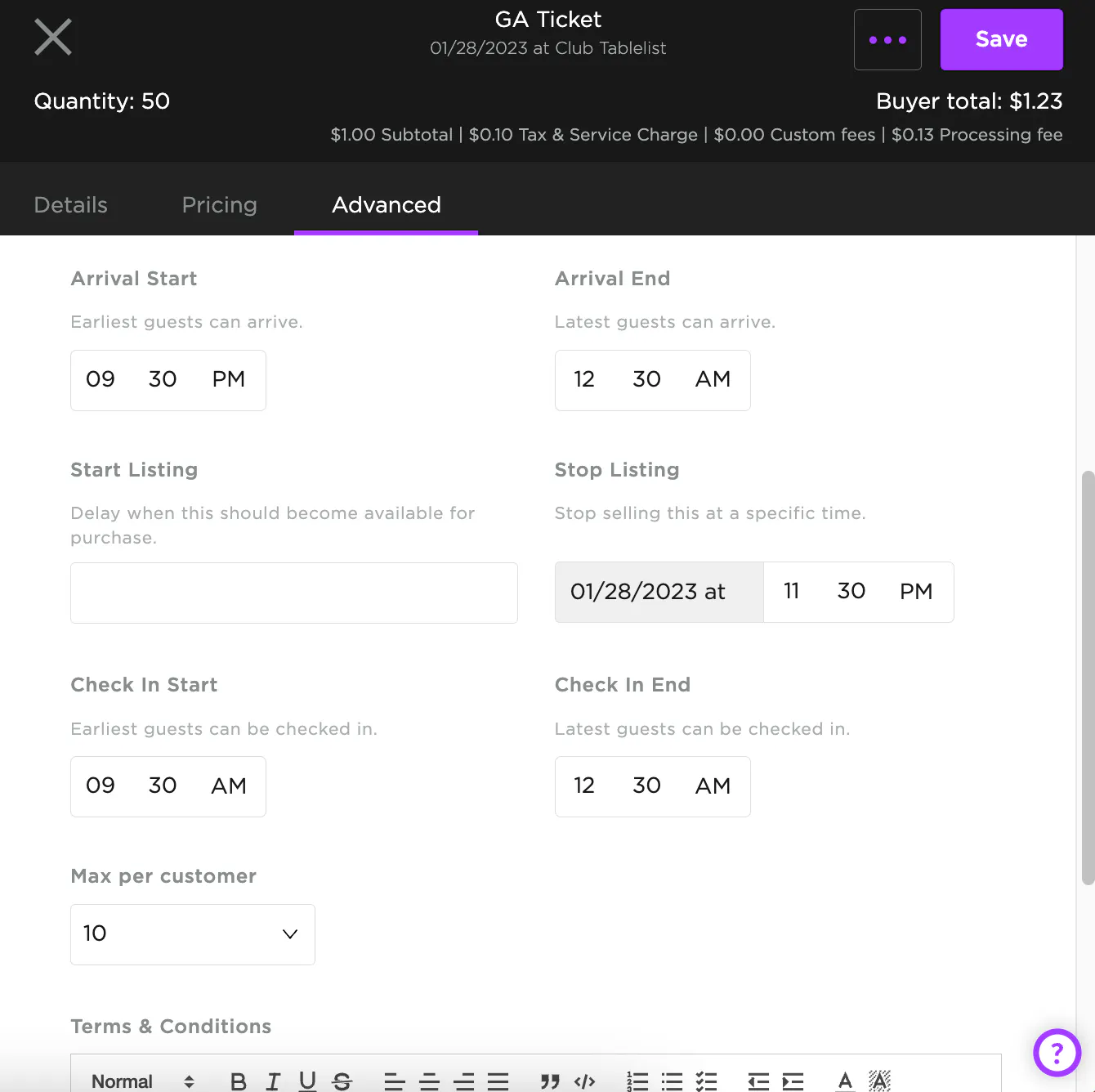Open the three-dots more options menu

(887, 40)
